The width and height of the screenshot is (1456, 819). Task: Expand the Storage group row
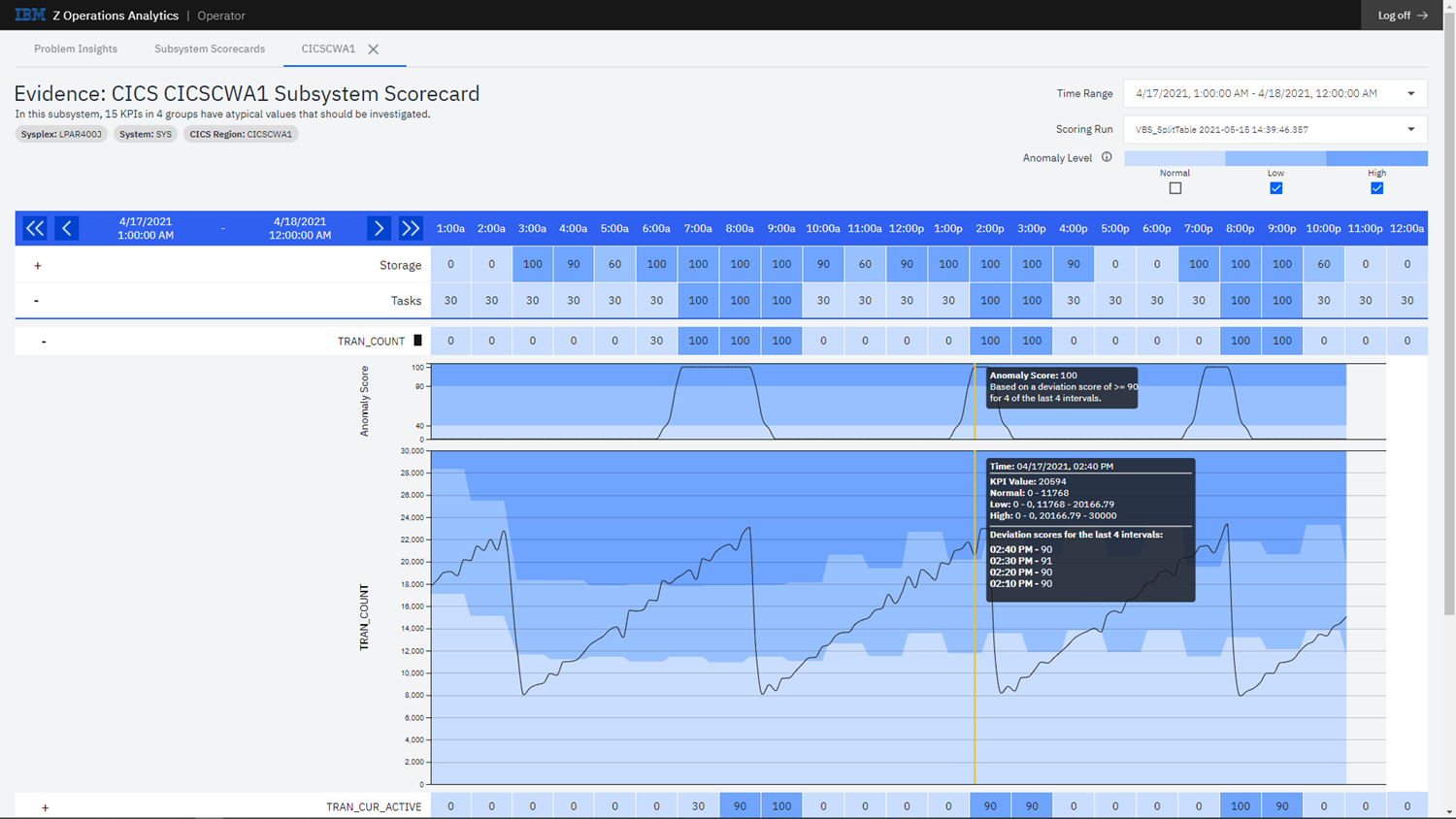(x=38, y=265)
